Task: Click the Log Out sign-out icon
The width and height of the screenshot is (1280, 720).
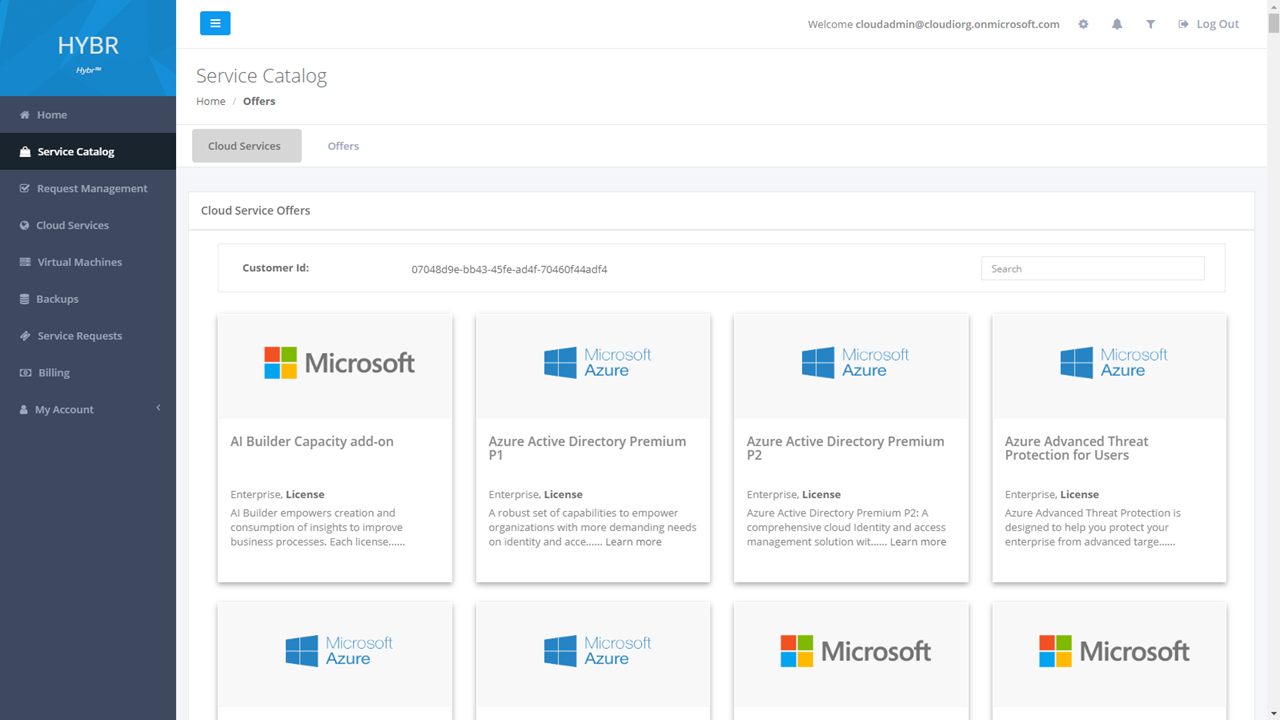Action: pyautogui.click(x=1184, y=24)
